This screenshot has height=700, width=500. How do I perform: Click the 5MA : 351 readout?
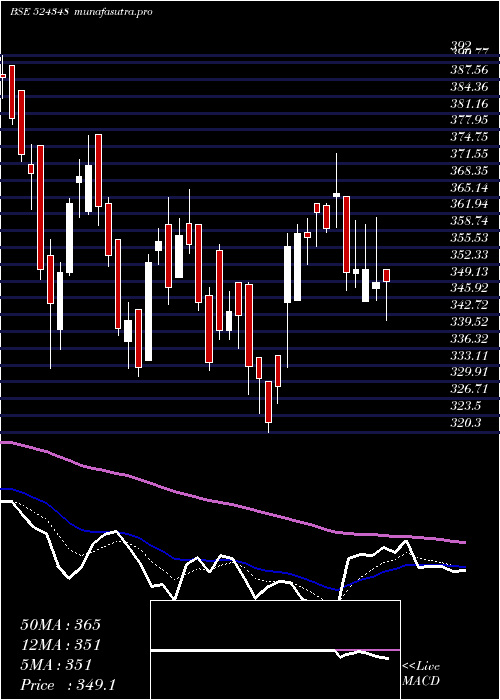click(x=56, y=665)
